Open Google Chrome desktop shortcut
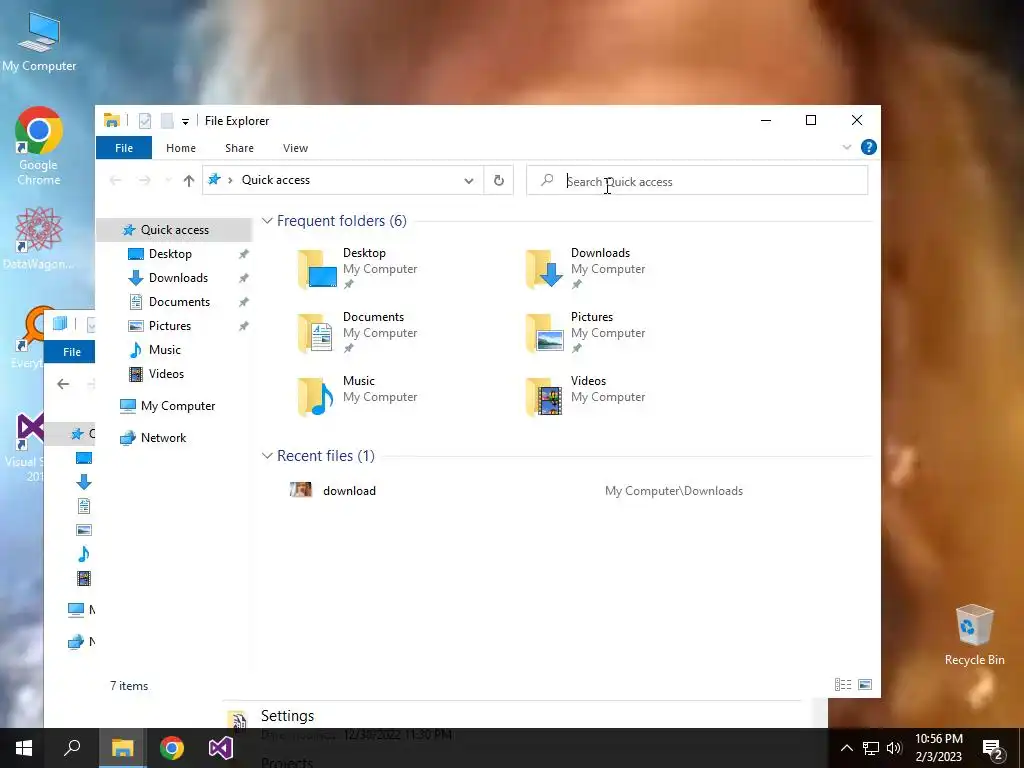Viewport: 1024px width, 768px height. [39, 146]
